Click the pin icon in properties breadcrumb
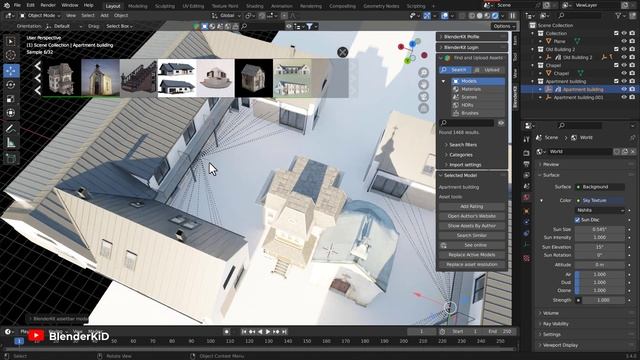The image size is (640, 360). 632,138
